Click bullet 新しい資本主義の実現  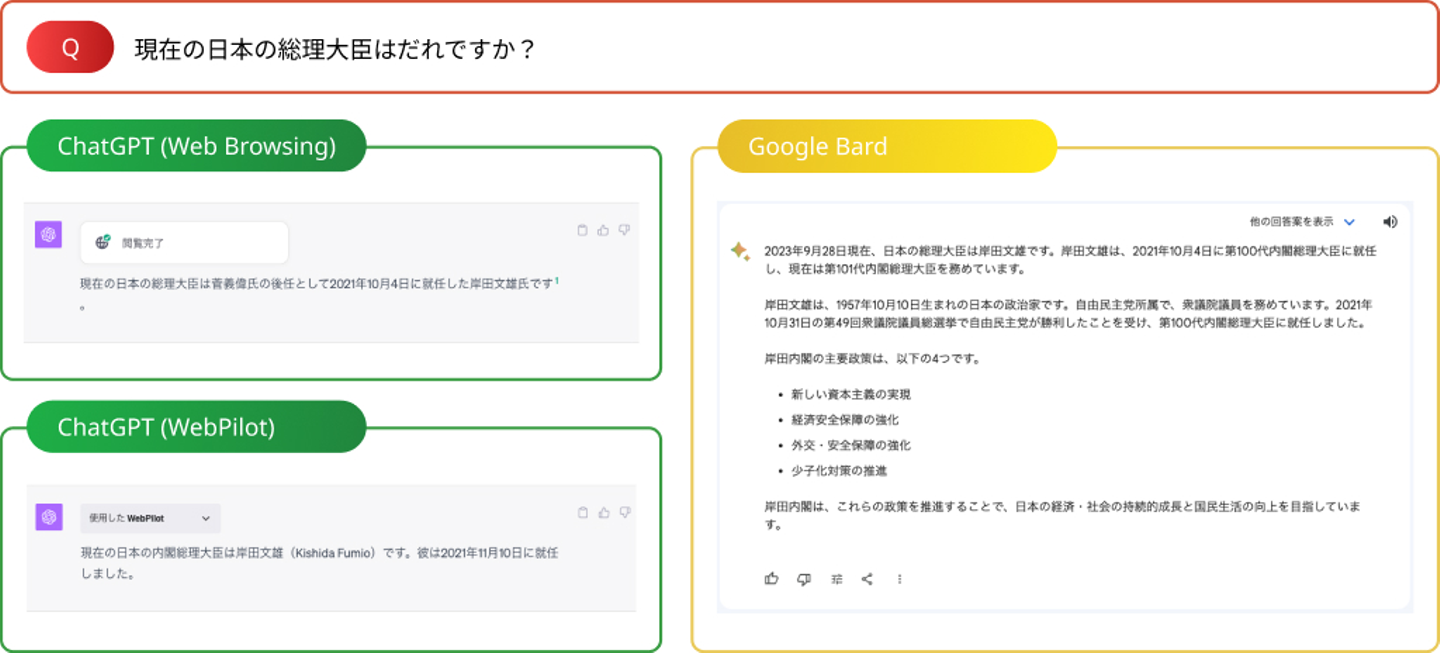point(850,394)
